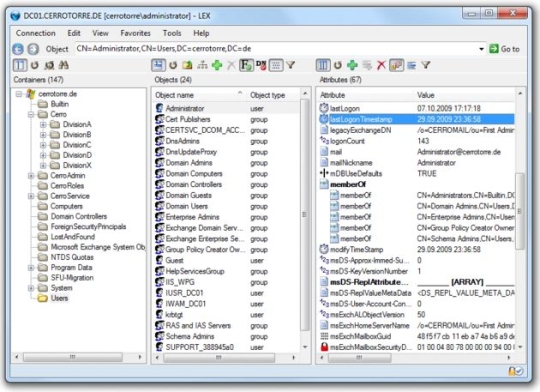The width and height of the screenshot is (540, 392).
Task: Expand the DivisionB folder
Action: tap(43, 135)
